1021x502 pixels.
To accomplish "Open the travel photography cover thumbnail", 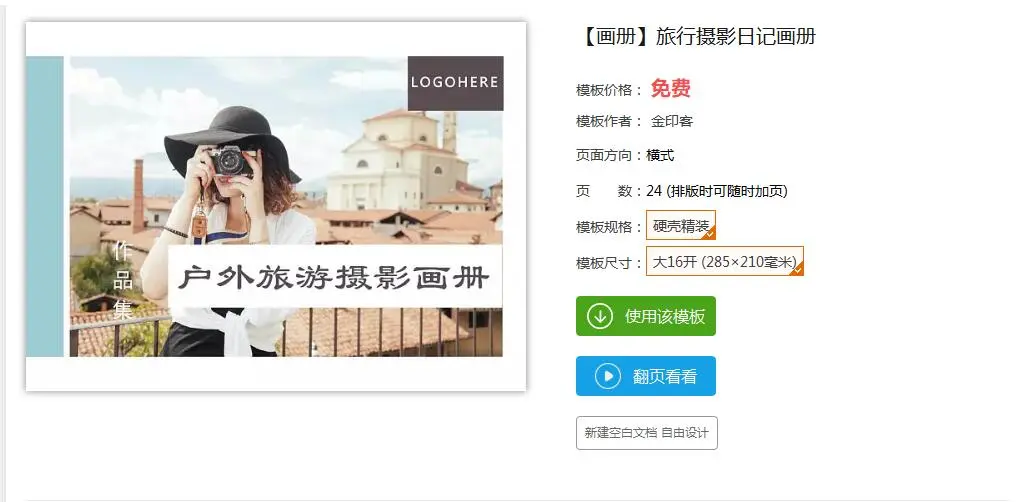I will (276, 206).
